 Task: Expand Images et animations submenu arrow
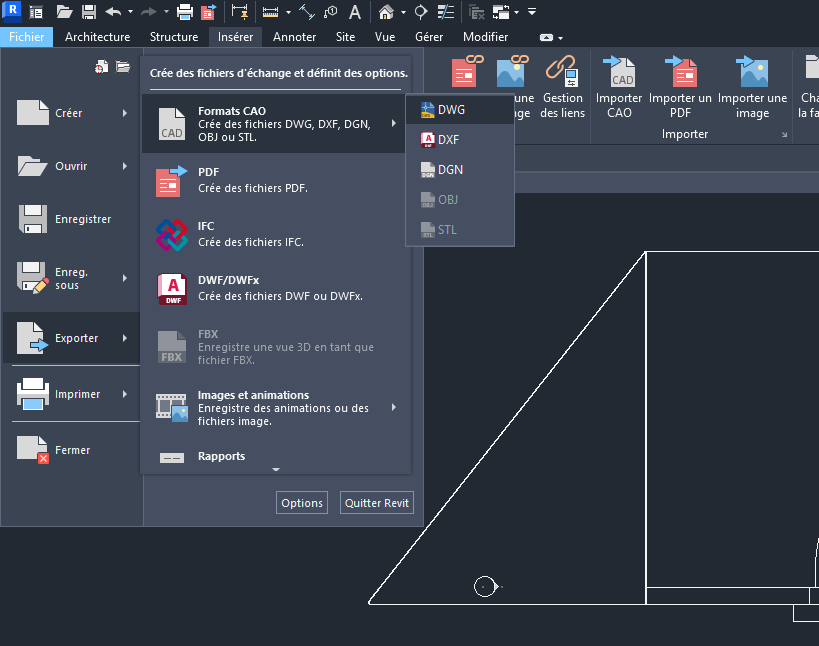tap(394, 407)
